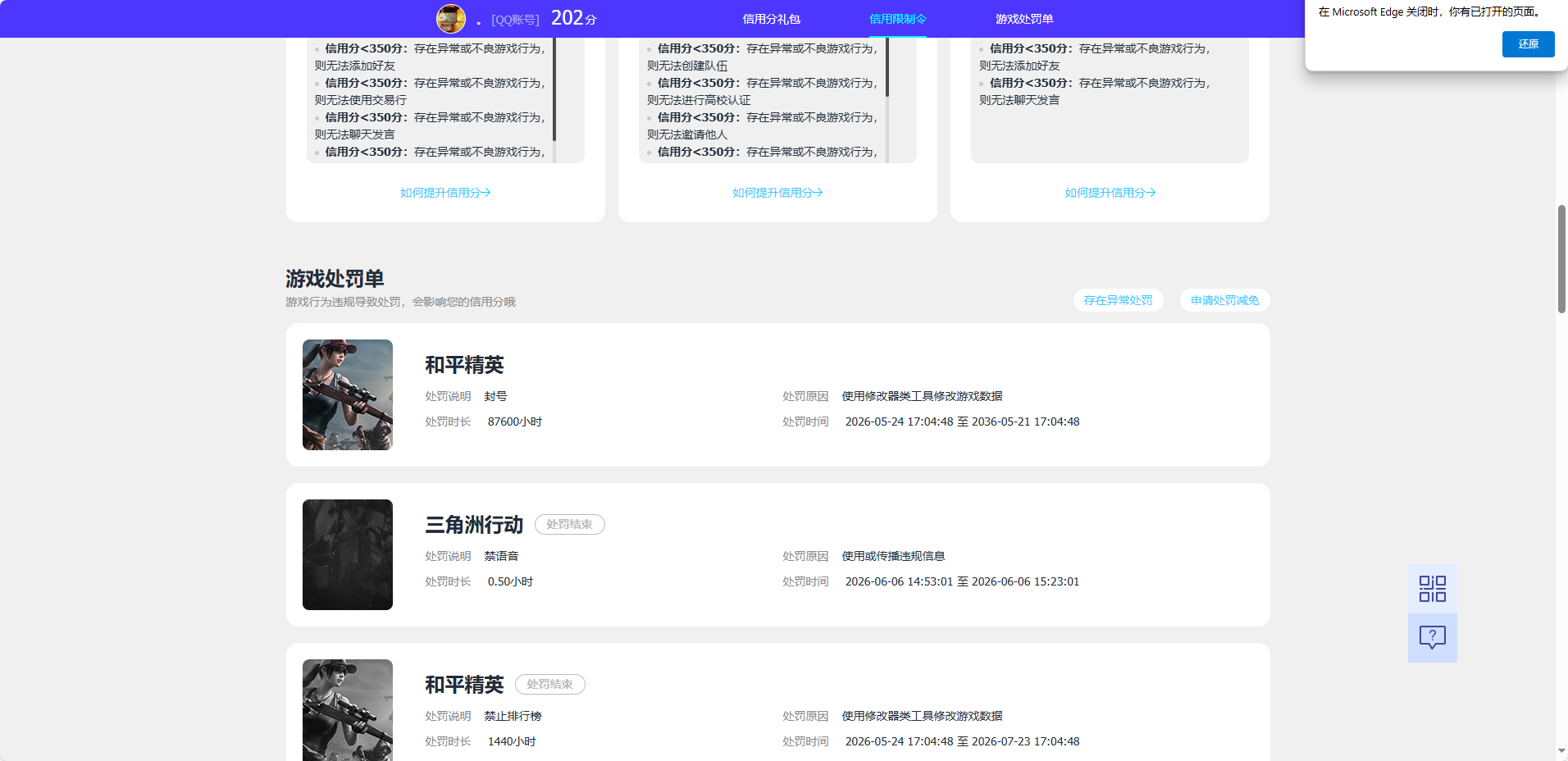Click the 202分 credit score
This screenshot has height=761, width=1568.
(574, 18)
